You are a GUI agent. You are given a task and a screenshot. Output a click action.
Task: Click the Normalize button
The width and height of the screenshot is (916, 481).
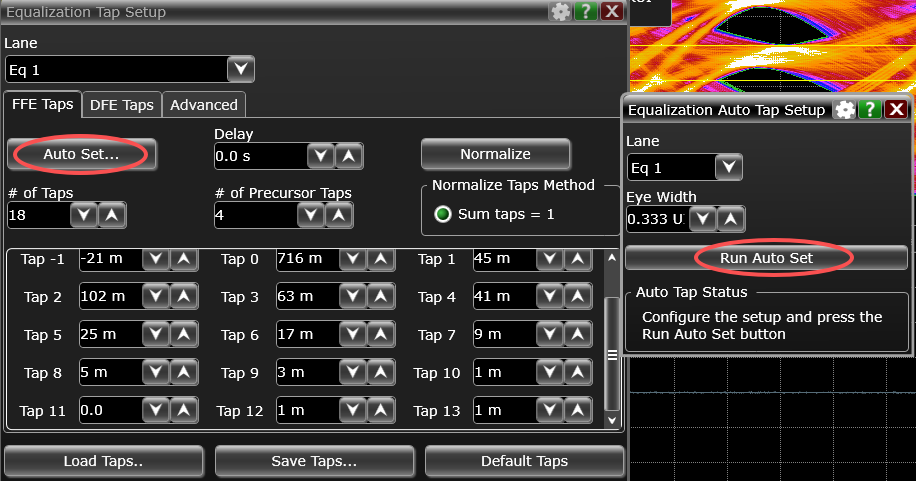[x=495, y=154]
